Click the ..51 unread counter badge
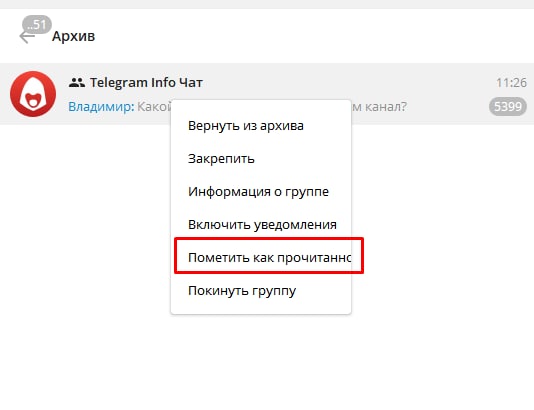Image resolution: width=534 pixels, height=410 pixels. (37, 25)
